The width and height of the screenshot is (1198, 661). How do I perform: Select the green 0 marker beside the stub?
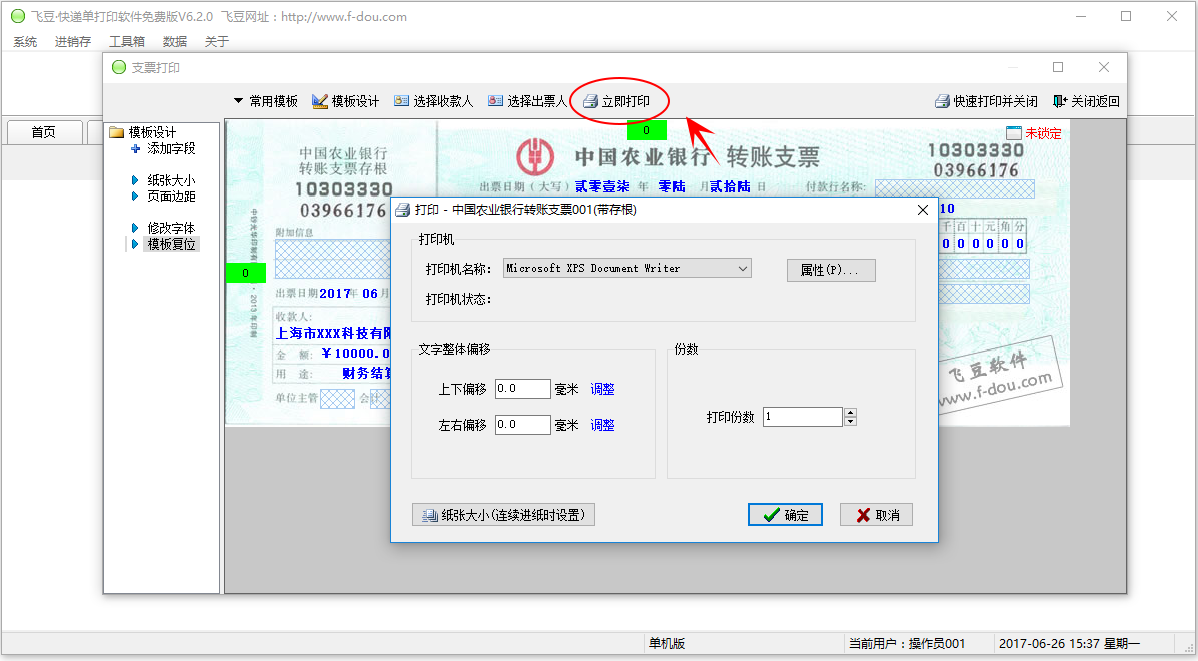click(245, 273)
